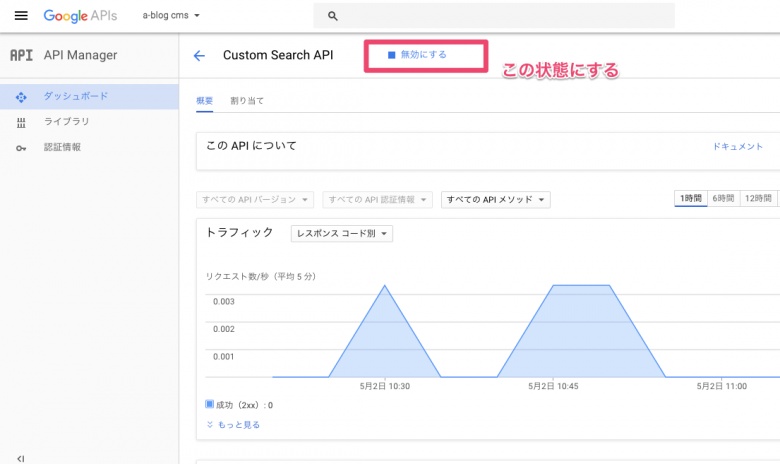Switch to the 割り当て tab

point(247,101)
